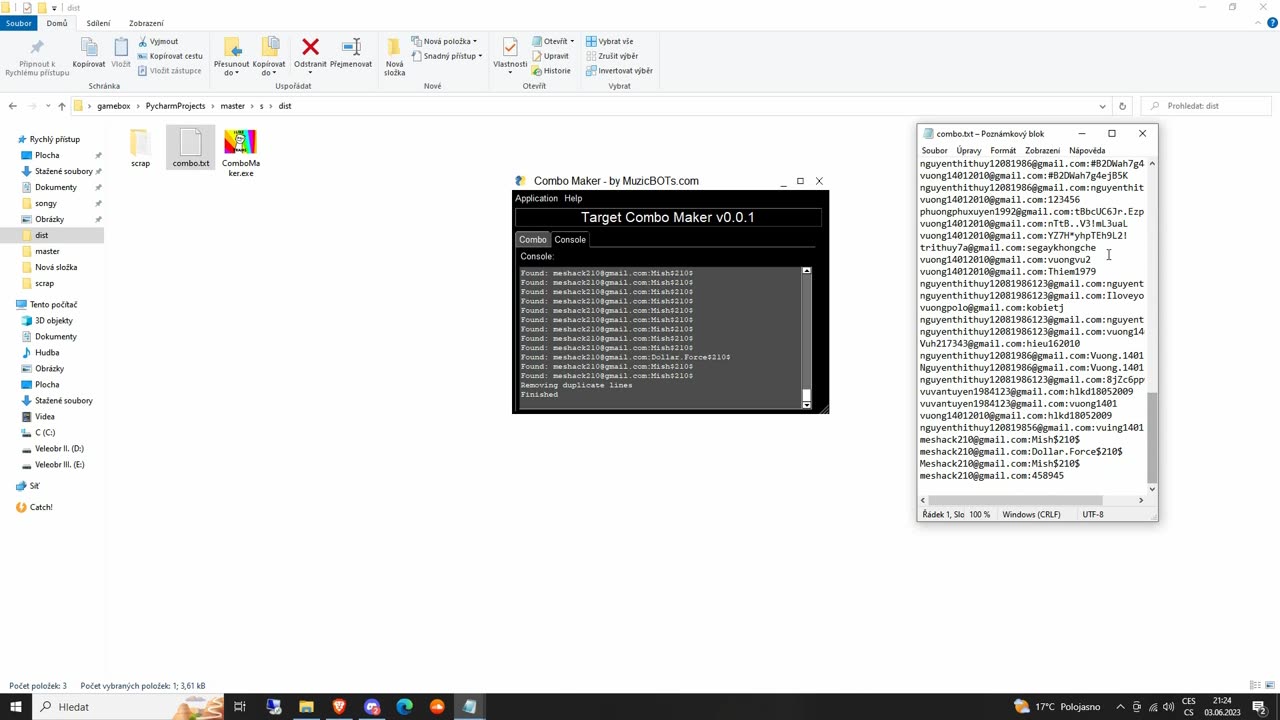Open the Move to (Přesunout do) dropdown
Image resolution: width=1280 pixels, height=720 pixels.
click(231, 57)
